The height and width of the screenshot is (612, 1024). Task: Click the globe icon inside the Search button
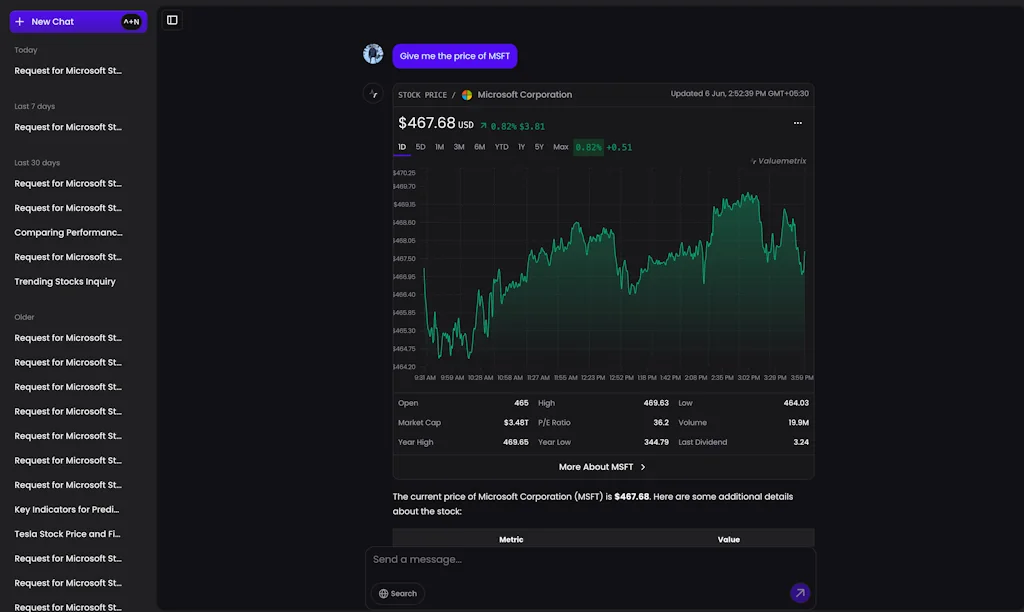pyautogui.click(x=383, y=593)
